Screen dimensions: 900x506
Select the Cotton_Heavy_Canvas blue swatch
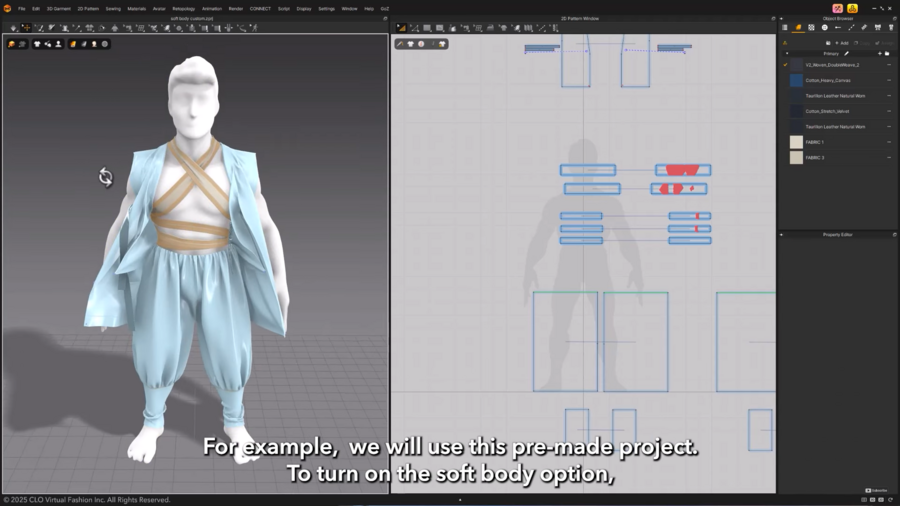[796, 80]
